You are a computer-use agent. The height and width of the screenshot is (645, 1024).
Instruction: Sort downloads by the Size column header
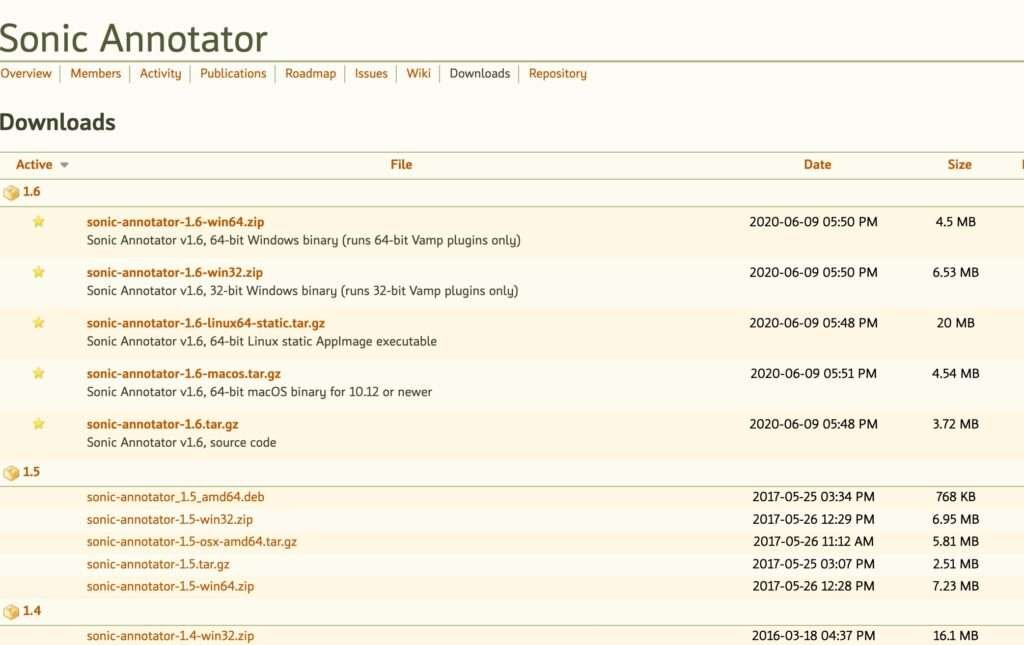click(x=959, y=165)
